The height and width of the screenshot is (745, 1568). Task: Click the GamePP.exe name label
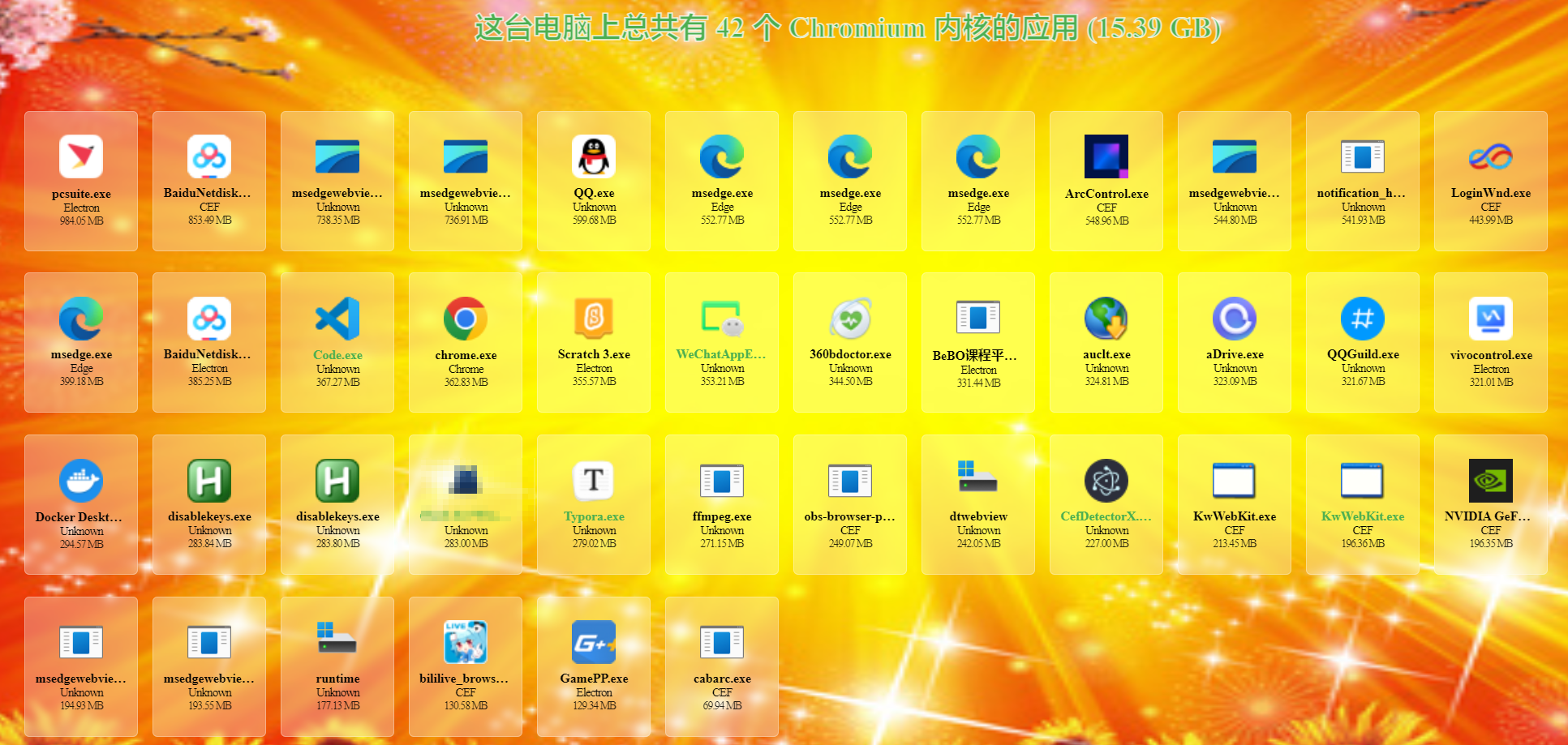tap(594, 679)
